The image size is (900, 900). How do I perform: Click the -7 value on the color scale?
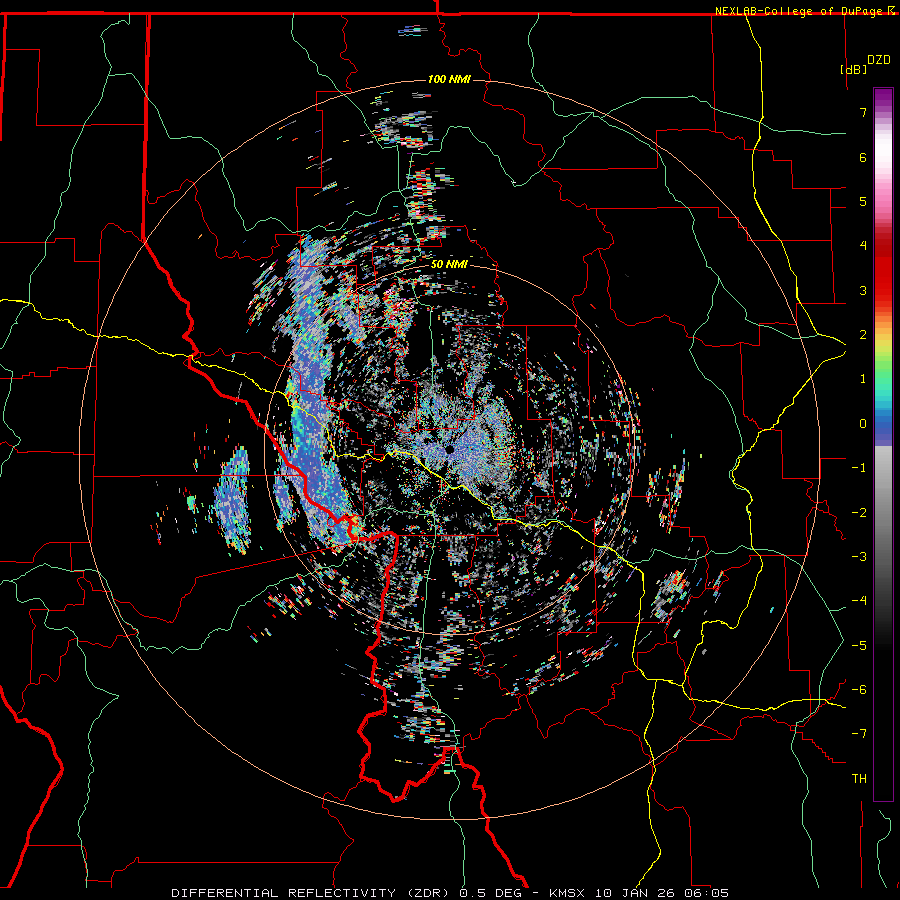pyautogui.click(x=859, y=734)
